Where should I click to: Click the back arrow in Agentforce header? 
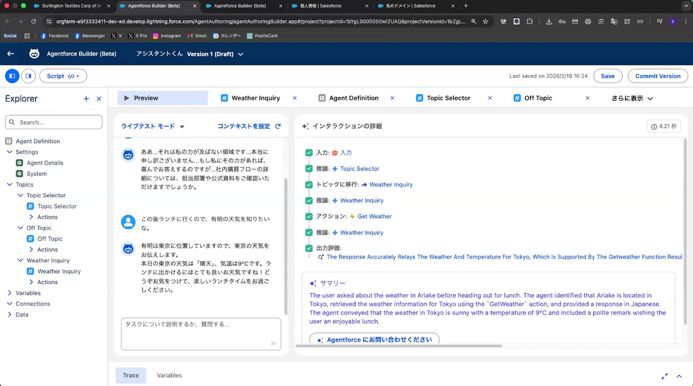click(11, 54)
